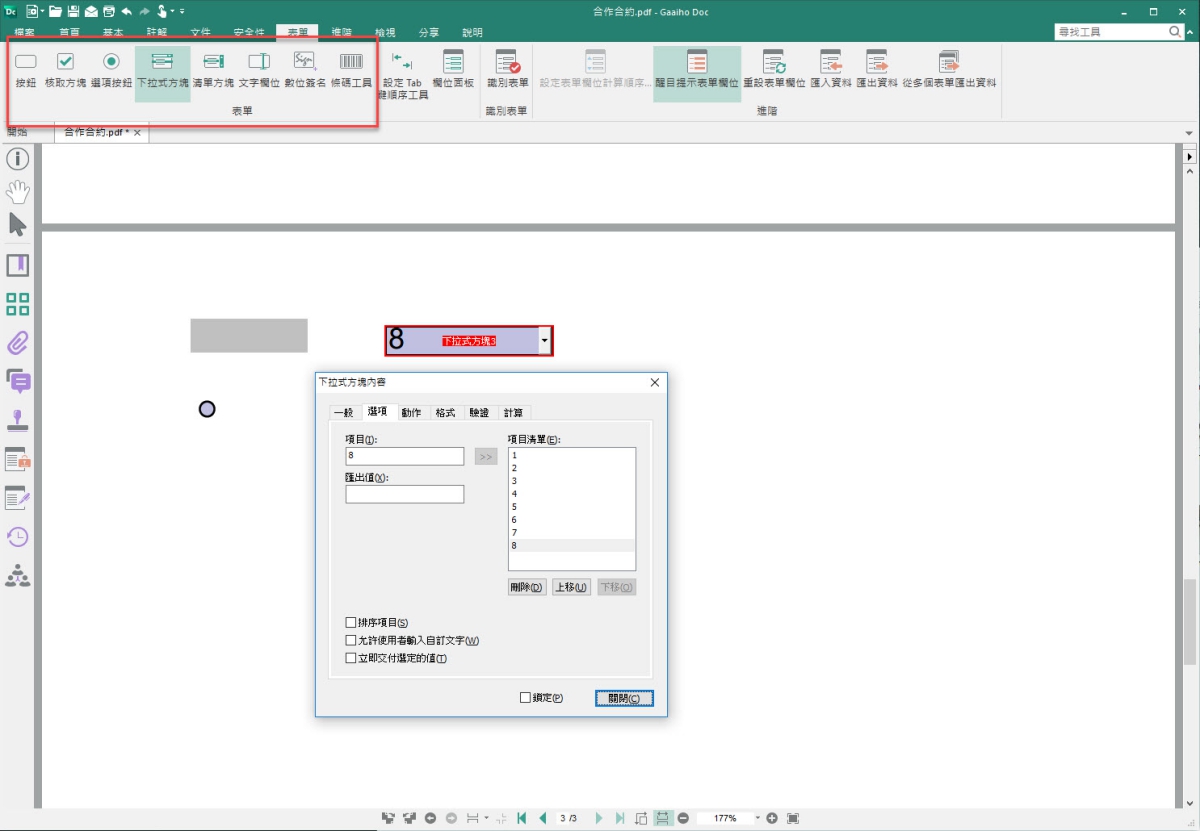Switch to the 格式 tab in dialog

(445, 413)
